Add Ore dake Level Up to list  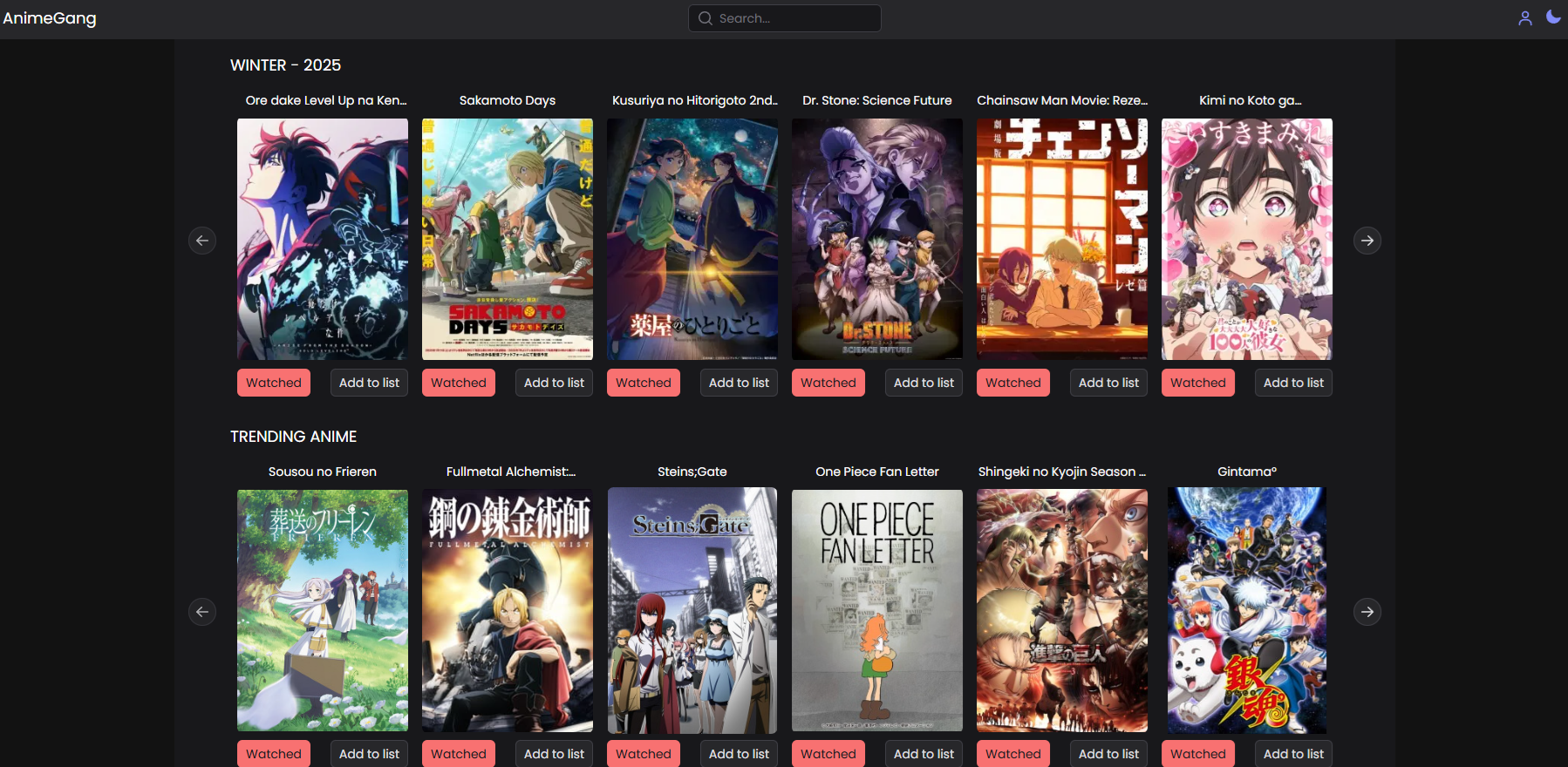369,383
